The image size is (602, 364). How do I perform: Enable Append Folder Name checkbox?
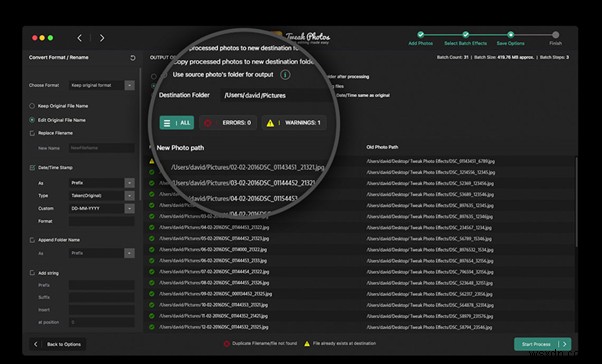coord(32,240)
